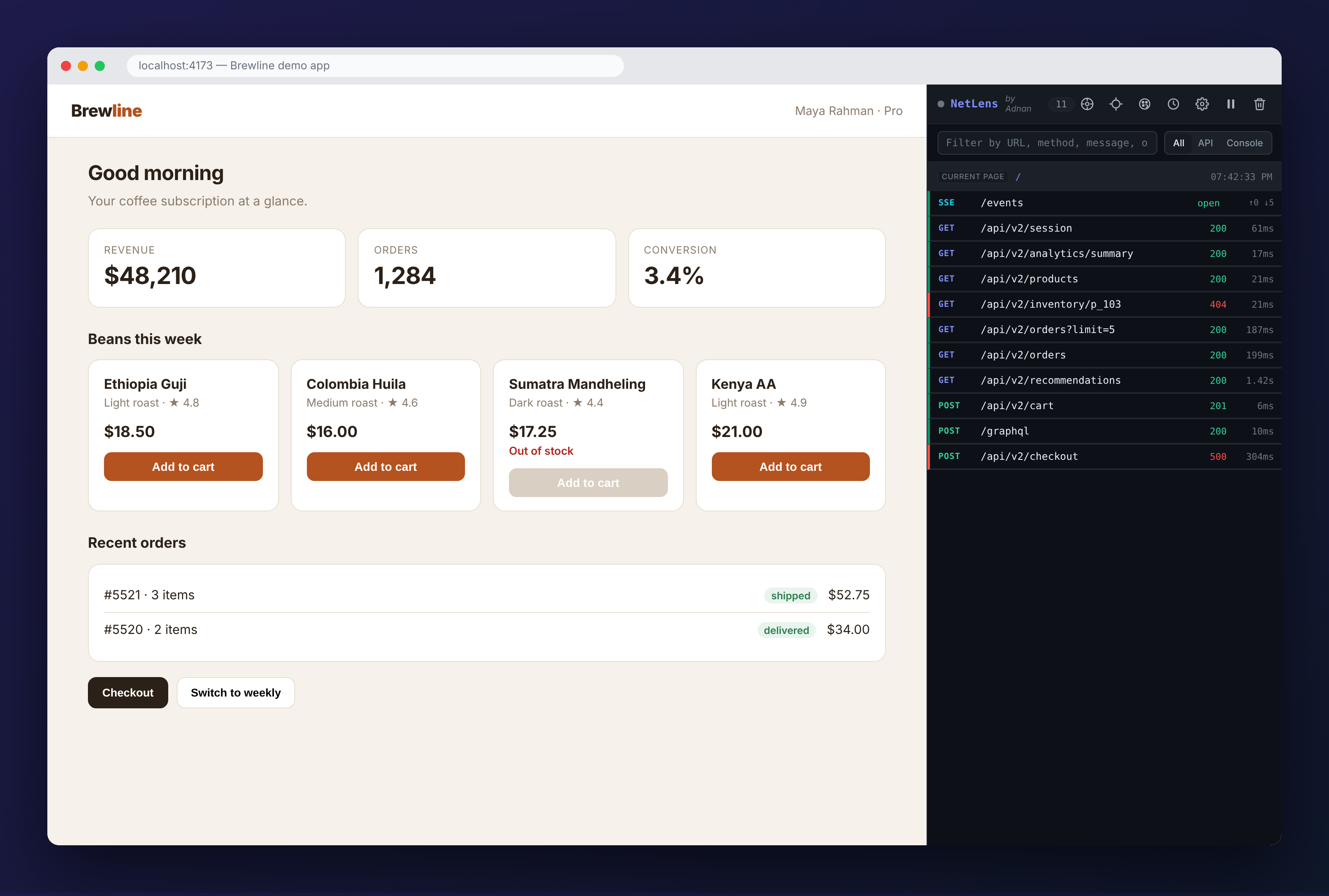
Task: Open the /api/v2/analytics/summary request row
Action: 1104,253
